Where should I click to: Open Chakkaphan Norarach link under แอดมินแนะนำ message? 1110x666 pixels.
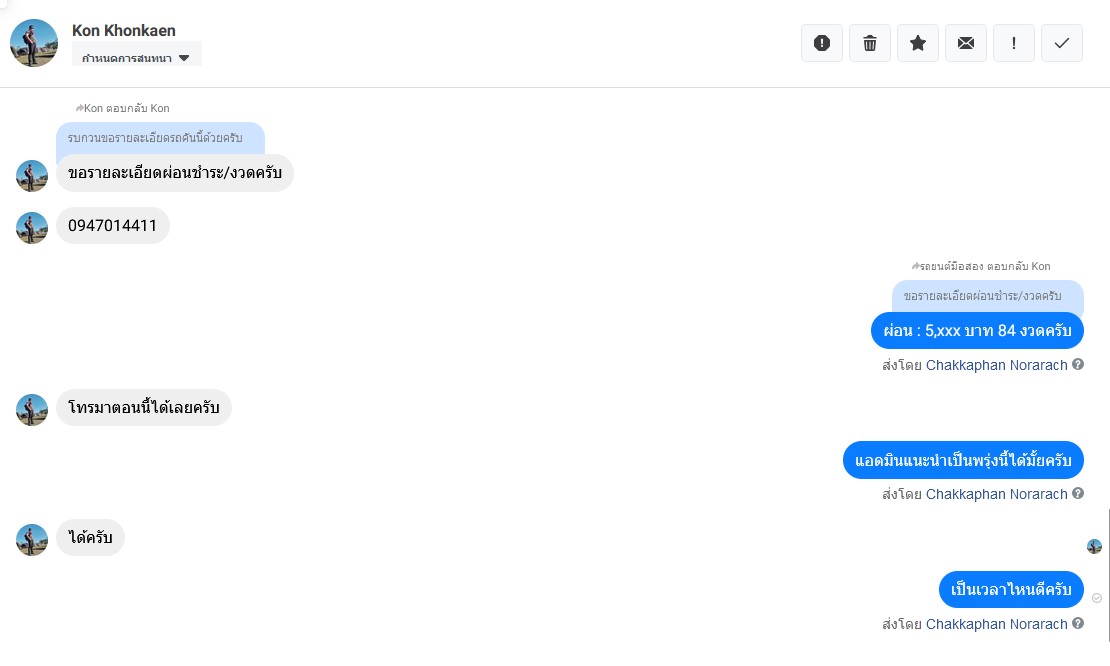[996, 494]
